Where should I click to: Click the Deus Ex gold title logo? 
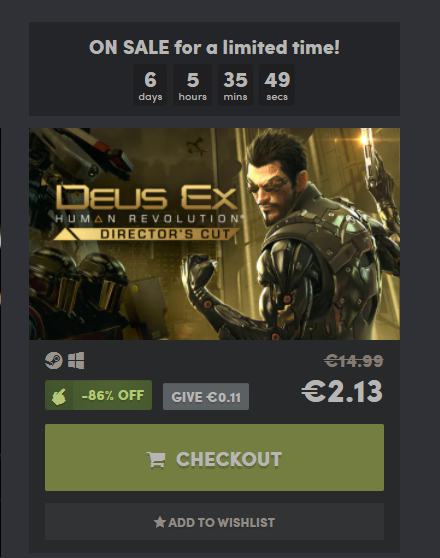click(x=147, y=197)
